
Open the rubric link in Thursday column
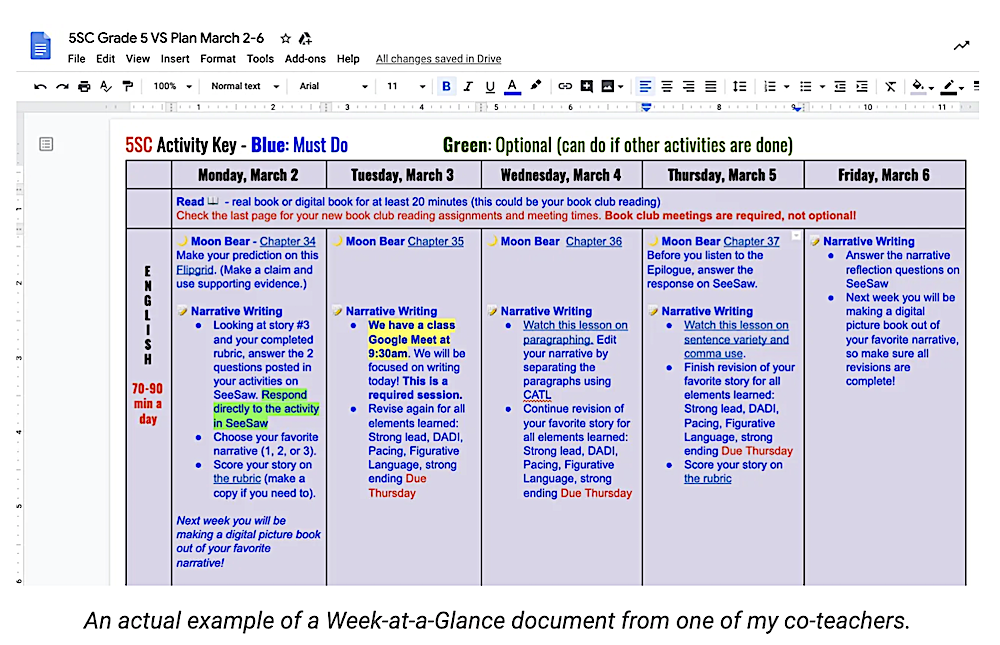pos(707,478)
